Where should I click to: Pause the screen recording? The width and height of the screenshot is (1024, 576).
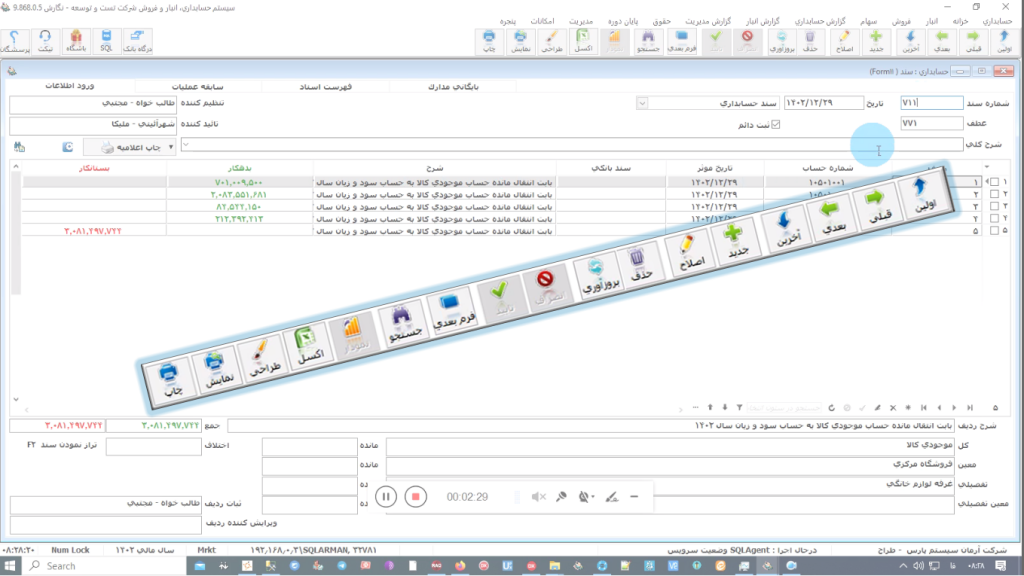[386, 497]
